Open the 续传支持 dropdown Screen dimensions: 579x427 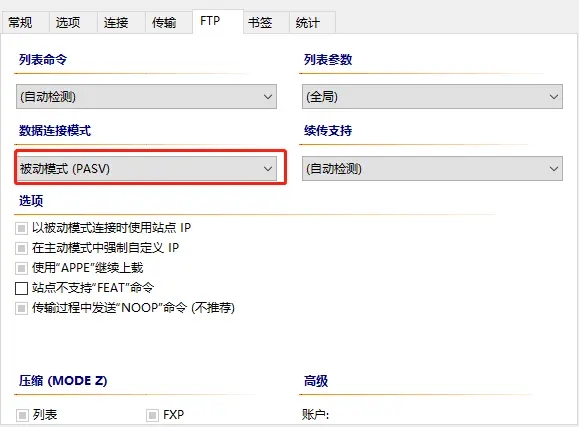(x=432, y=169)
